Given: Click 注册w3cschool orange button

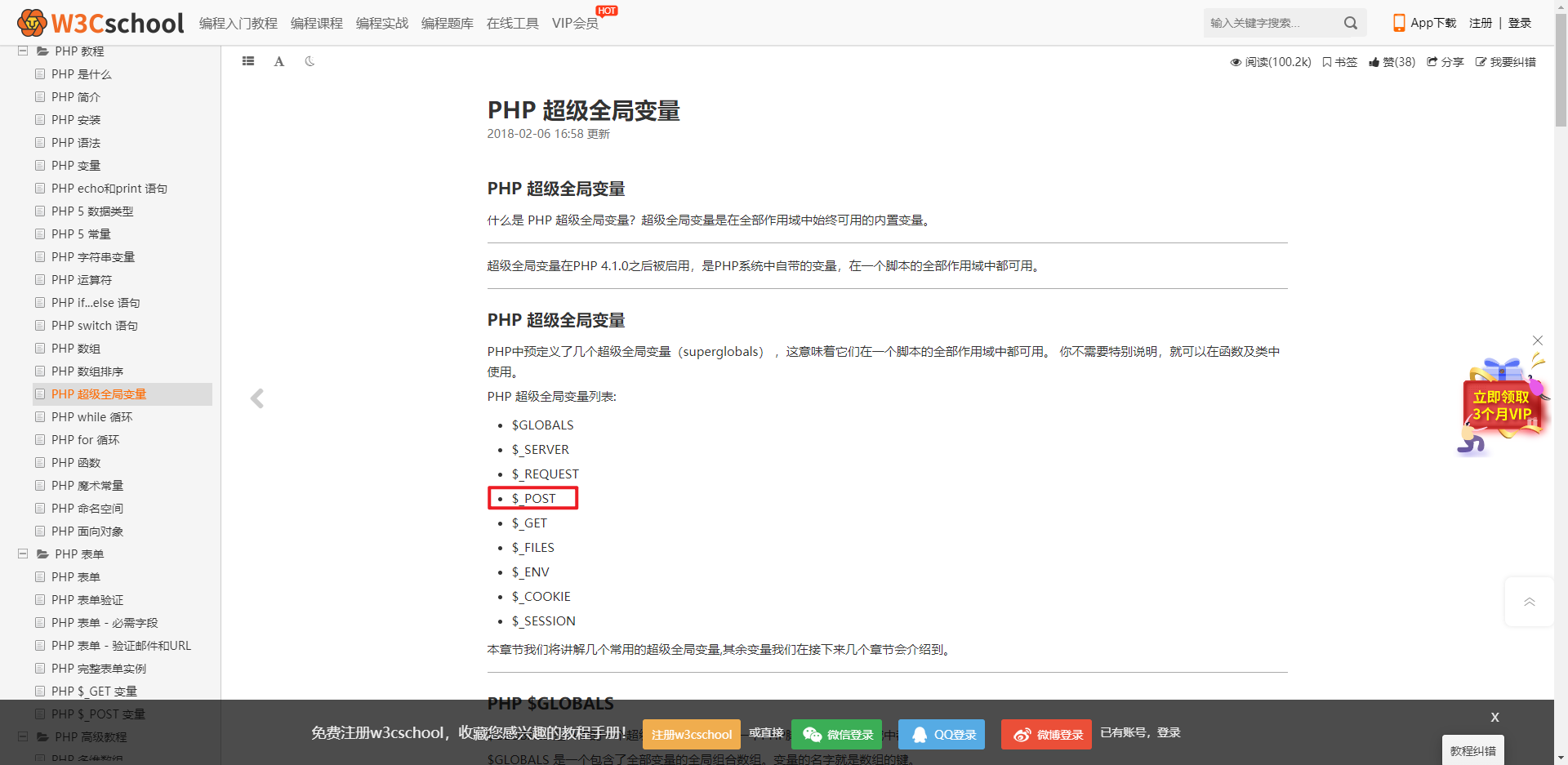Looking at the screenshot, I should click(x=692, y=734).
